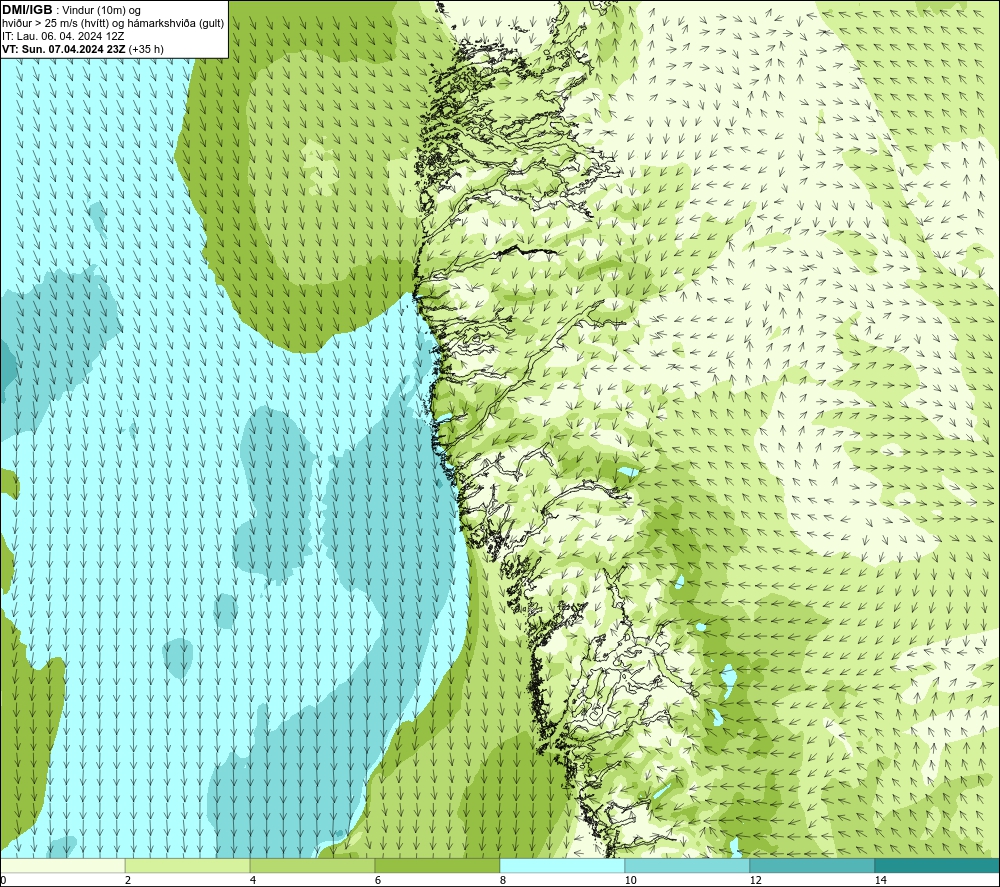
Task: Click the 'hviður > 25 m/s' legend line
Action: [113, 23]
